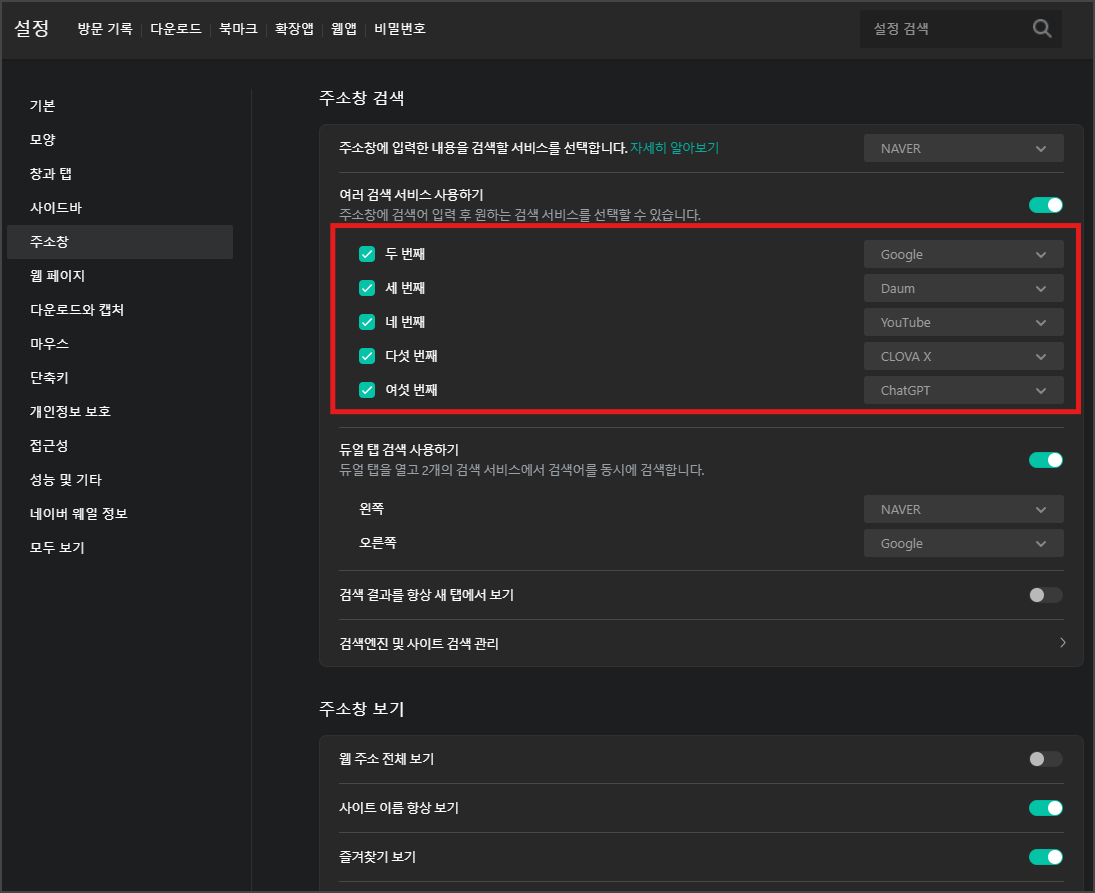Enable 웹 주소 전체 보기
Image resolution: width=1095 pixels, height=893 pixels.
[x=1045, y=759]
